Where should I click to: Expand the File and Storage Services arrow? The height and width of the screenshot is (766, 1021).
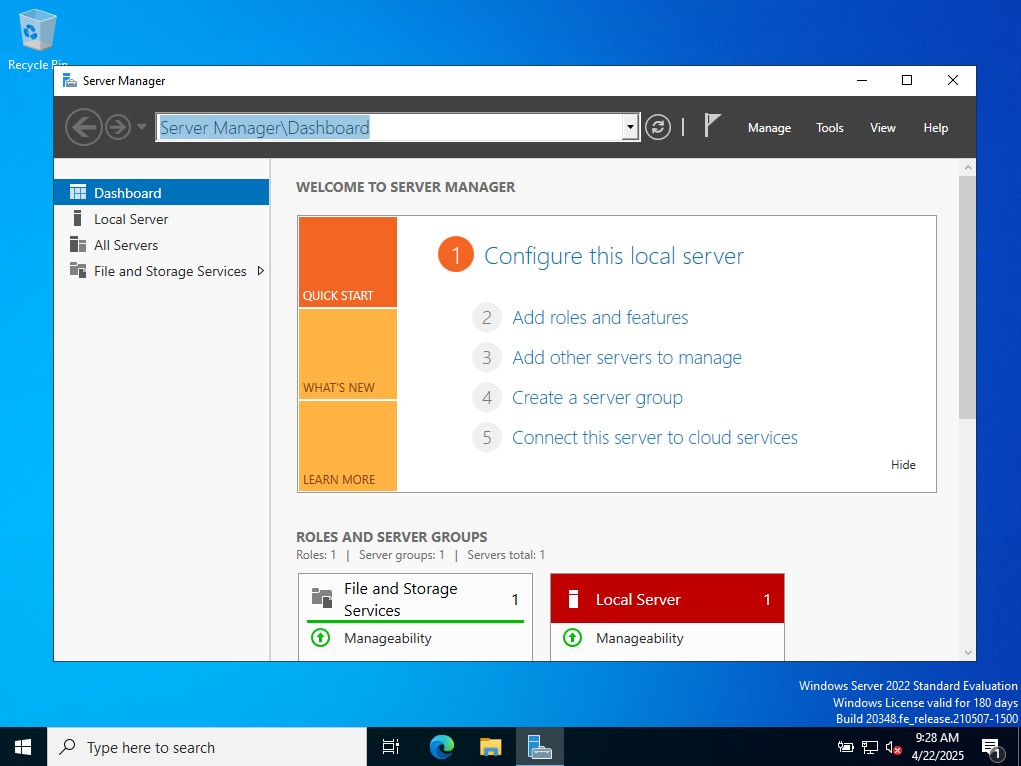pyautogui.click(x=260, y=271)
